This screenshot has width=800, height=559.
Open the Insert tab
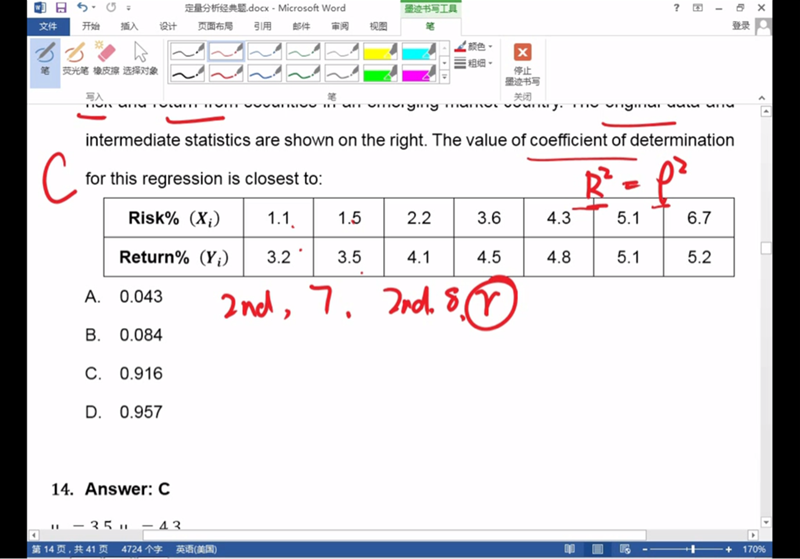[x=129, y=26]
